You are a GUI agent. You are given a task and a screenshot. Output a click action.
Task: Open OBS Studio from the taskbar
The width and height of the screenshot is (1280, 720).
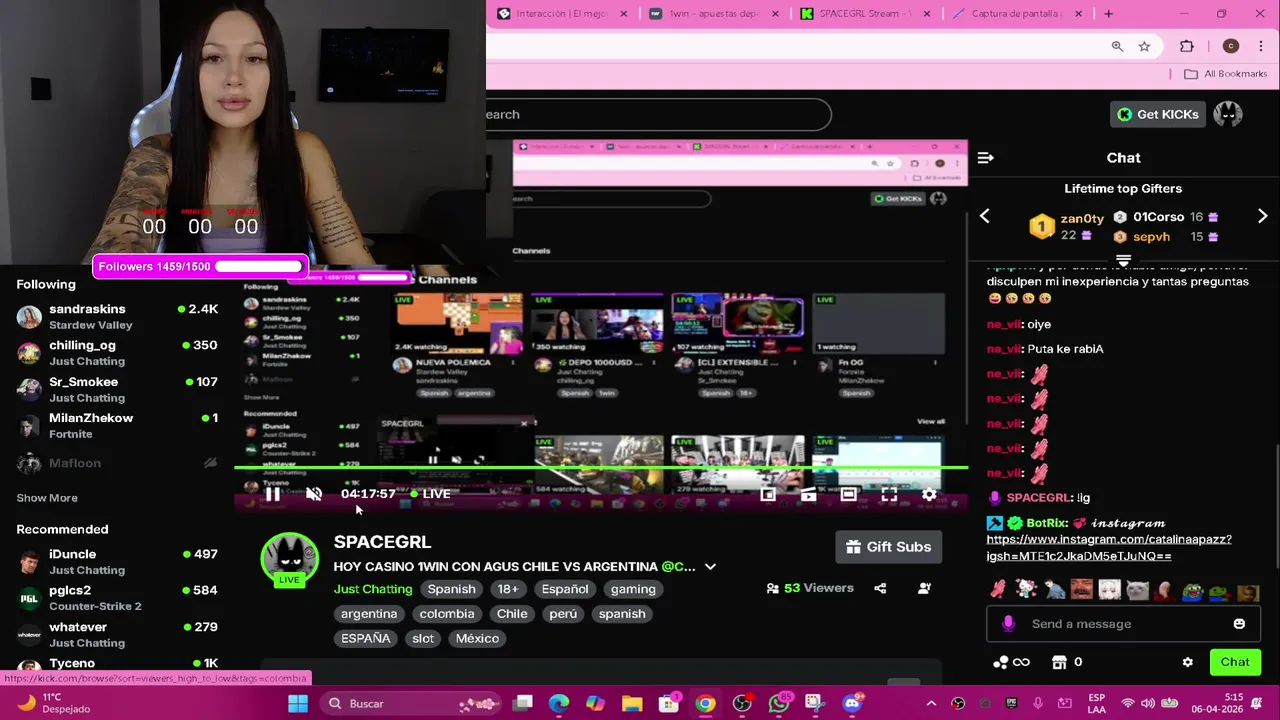742,704
